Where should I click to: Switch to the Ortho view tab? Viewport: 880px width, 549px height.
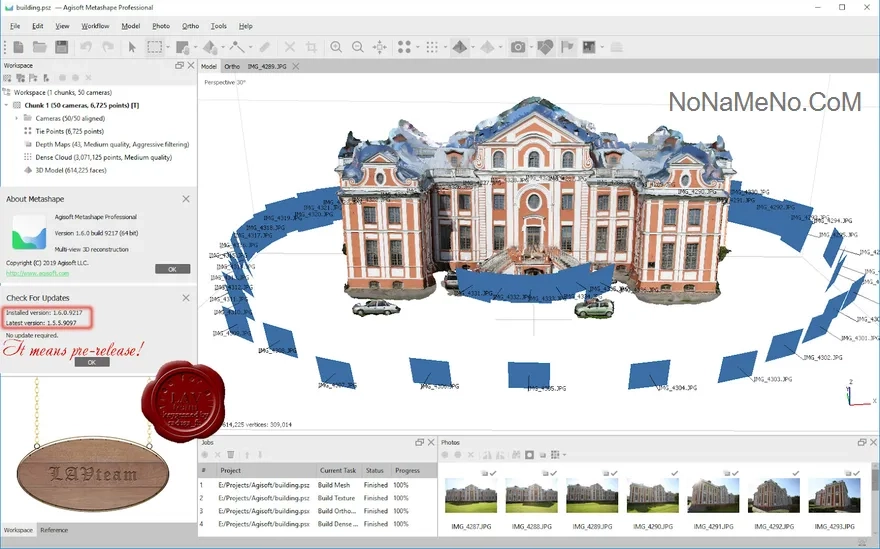coord(232,67)
